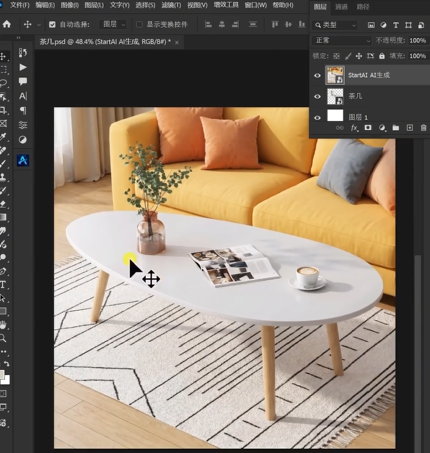This screenshot has height=453, width=430.
Task: Click the StartAI plugin panel icon
Action: pyautogui.click(x=23, y=160)
